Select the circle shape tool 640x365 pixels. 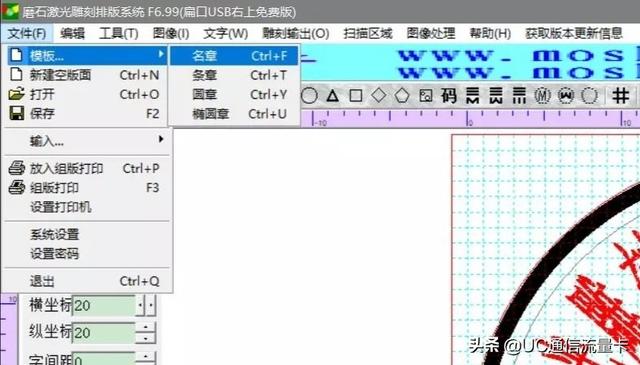click(x=309, y=96)
